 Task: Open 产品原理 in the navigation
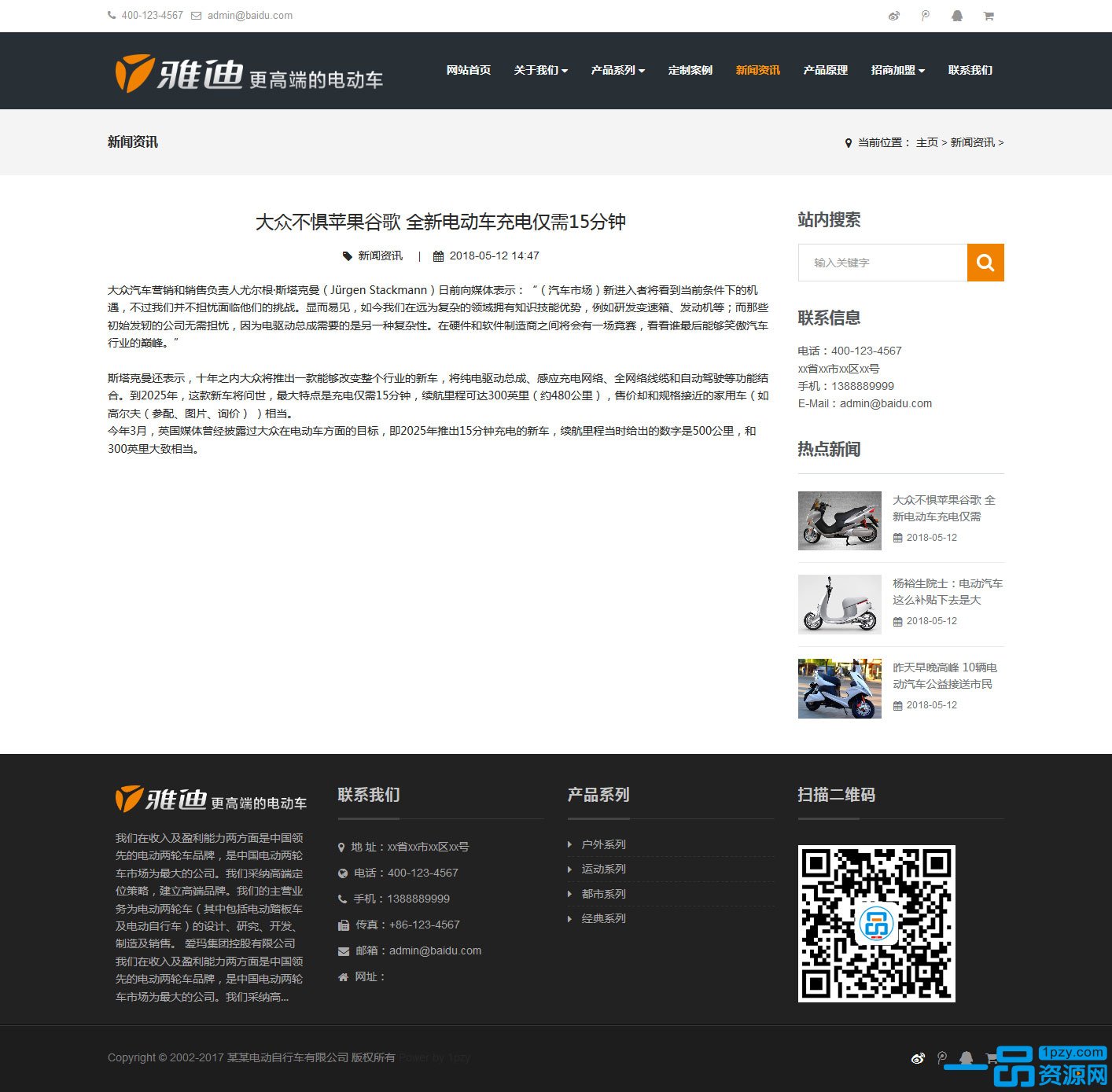[x=826, y=70]
